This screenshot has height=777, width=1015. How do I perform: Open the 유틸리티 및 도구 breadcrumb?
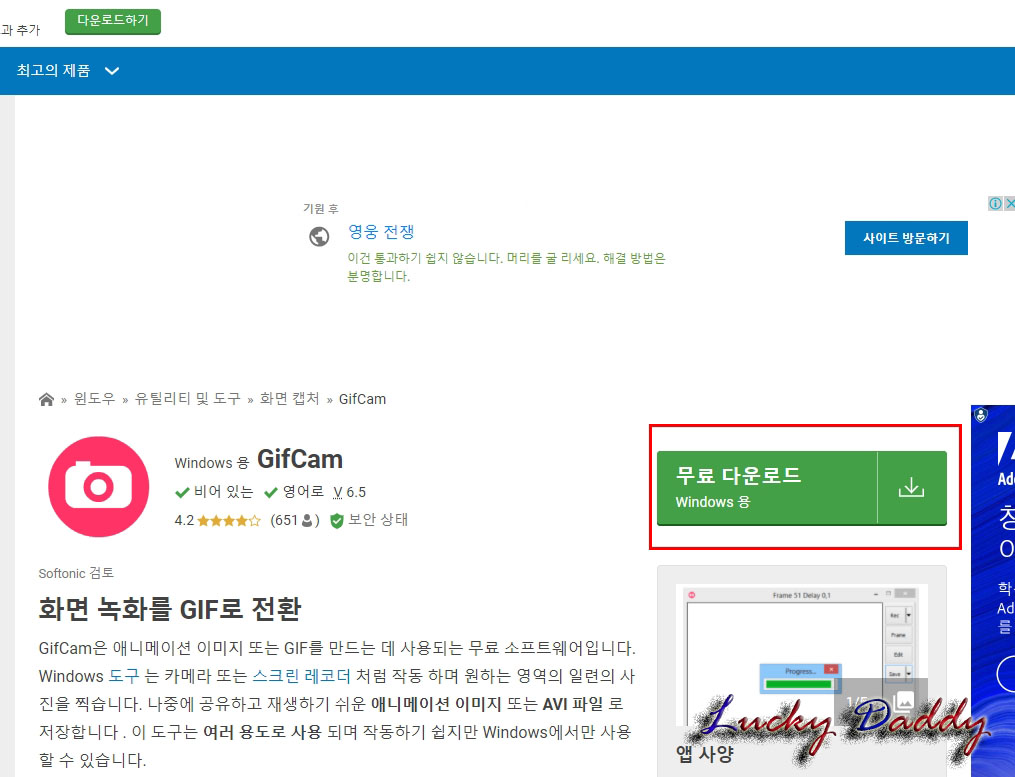[x=187, y=399]
